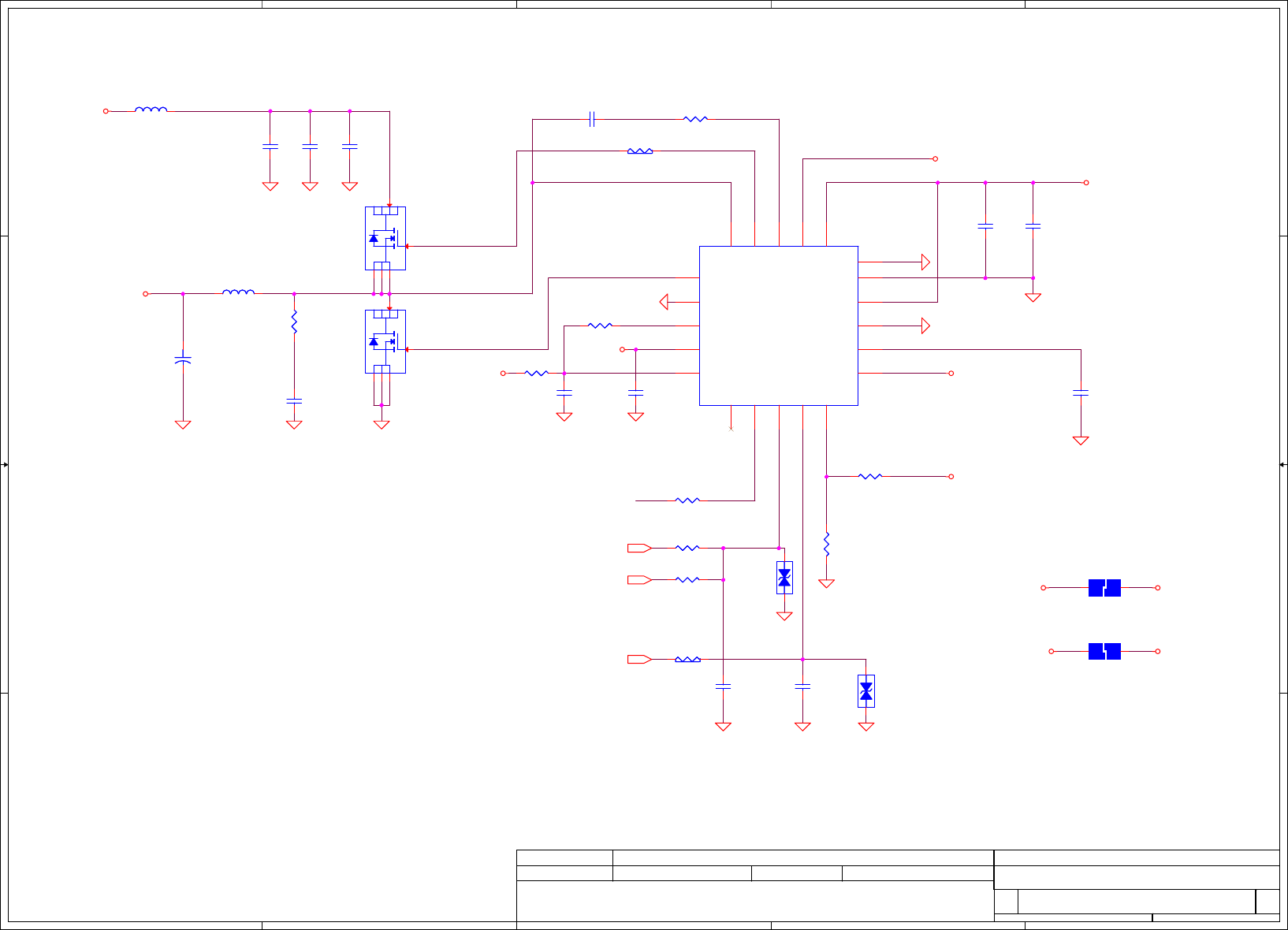The image size is (1288, 930).
Task: Click the left-pointing arrow port beside the IC
Action: click(664, 302)
